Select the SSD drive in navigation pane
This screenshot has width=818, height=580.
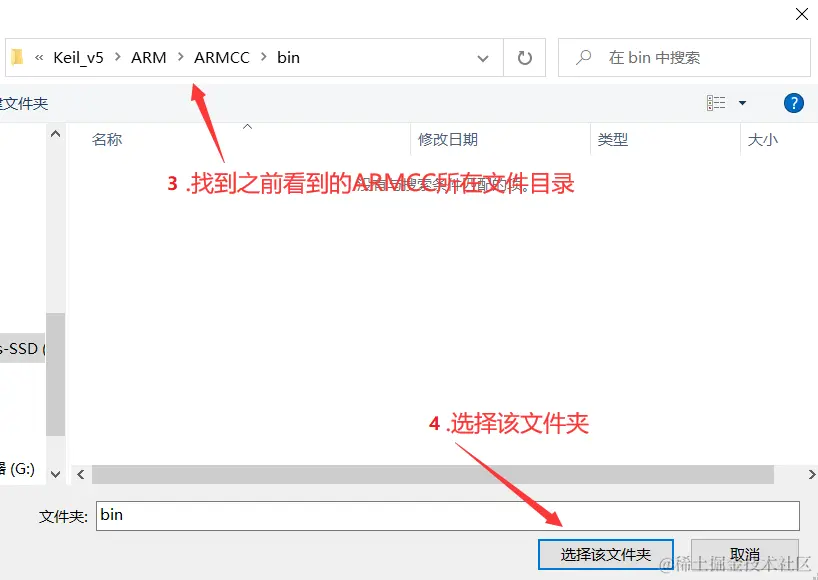(22, 348)
